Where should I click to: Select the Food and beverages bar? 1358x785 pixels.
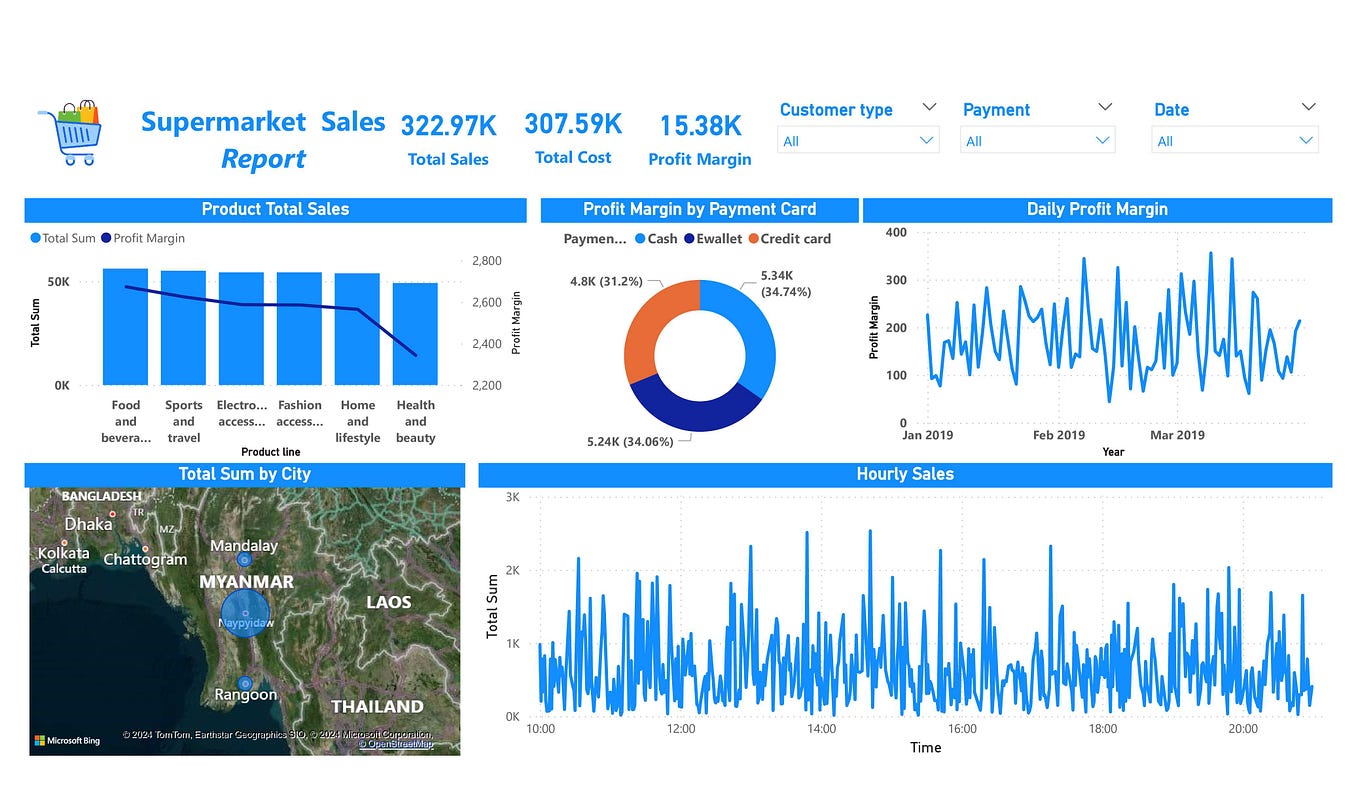tap(125, 325)
